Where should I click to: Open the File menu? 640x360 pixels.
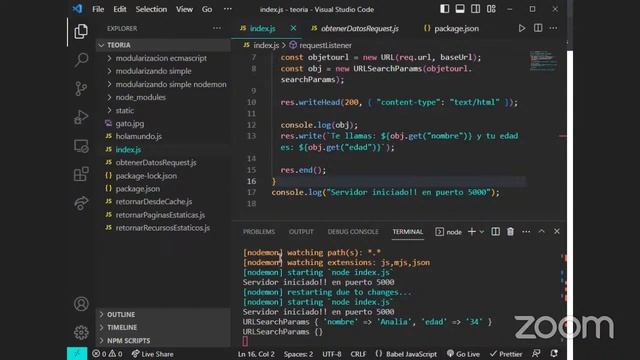[98, 9]
